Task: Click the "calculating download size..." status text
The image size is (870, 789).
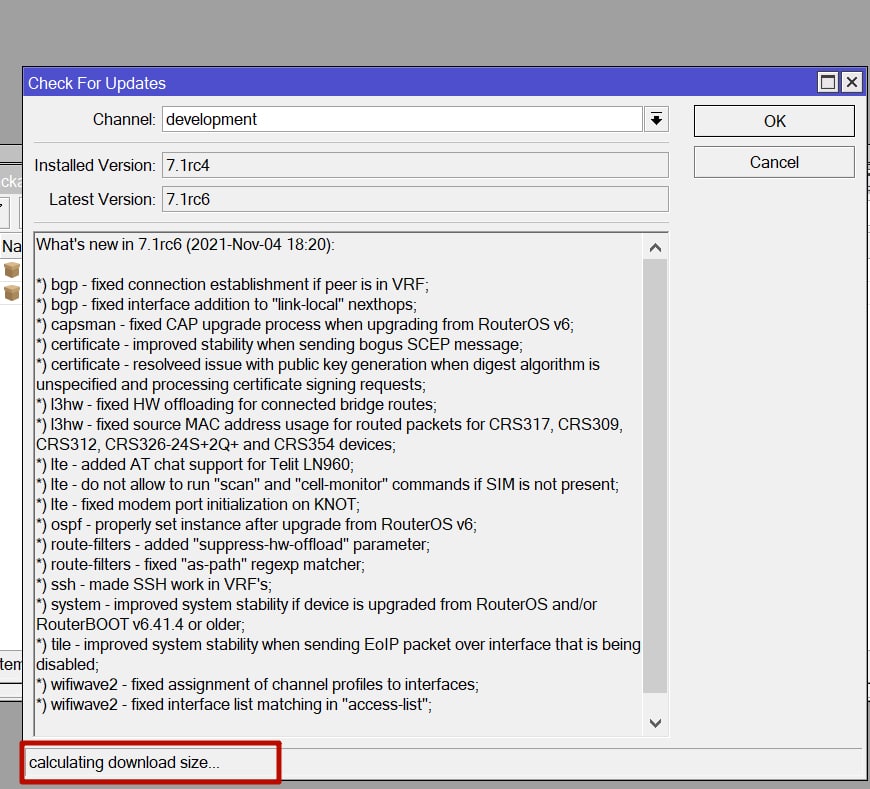Action: coord(124,762)
